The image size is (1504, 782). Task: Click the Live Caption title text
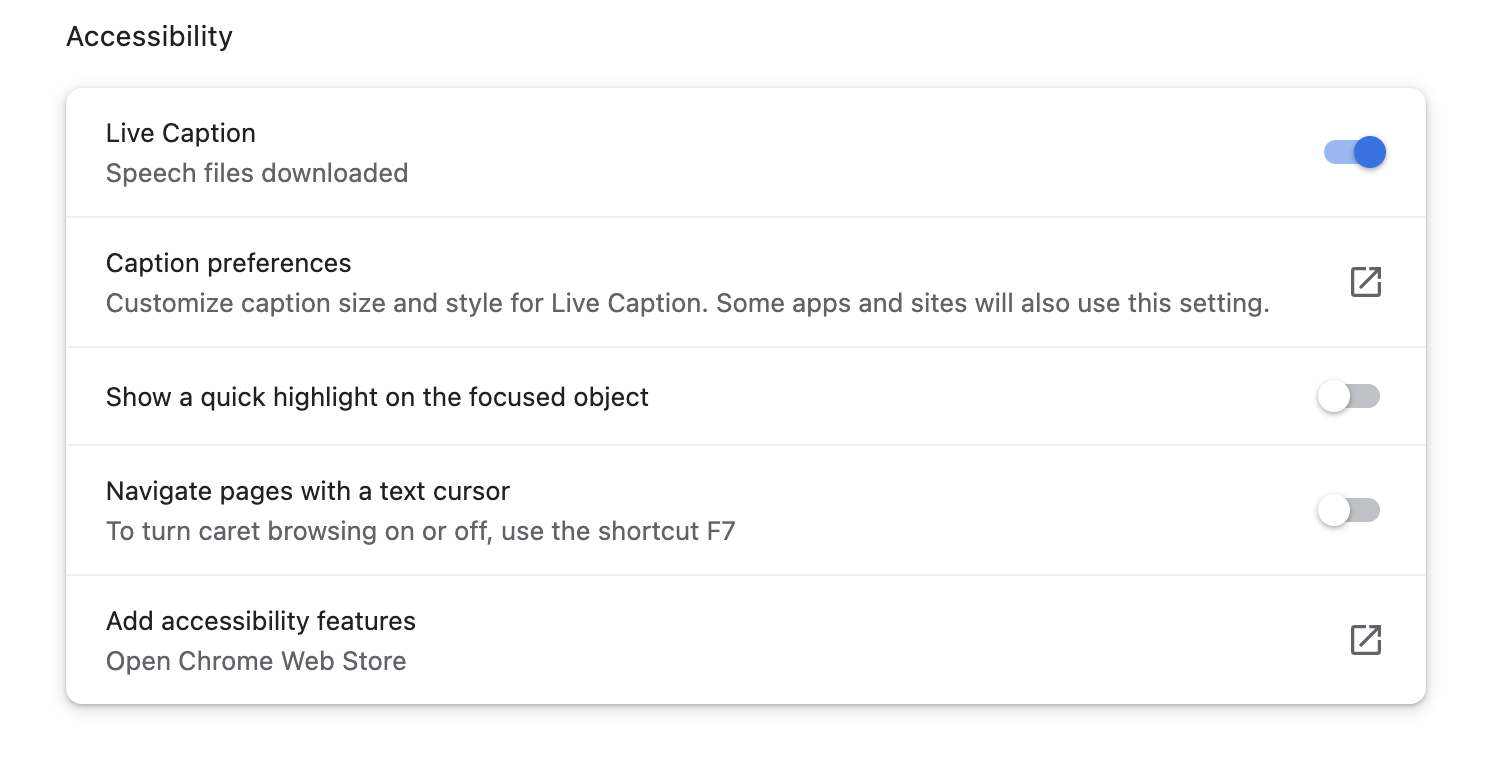click(181, 133)
